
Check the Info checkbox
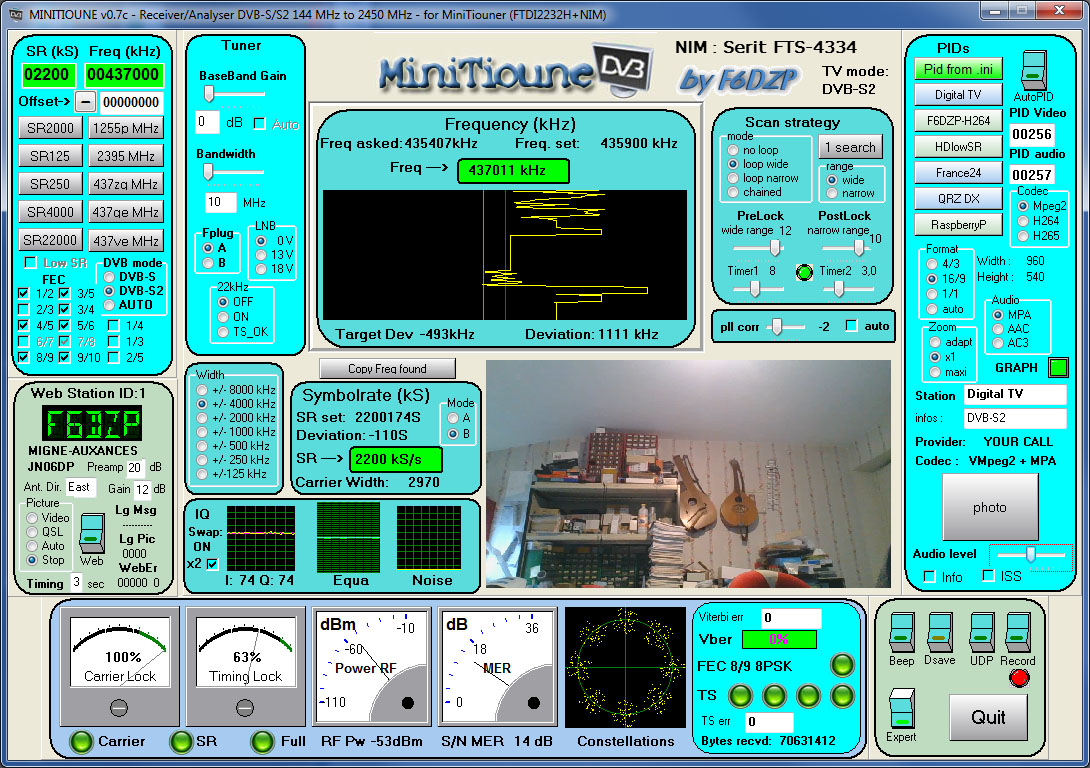929,576
